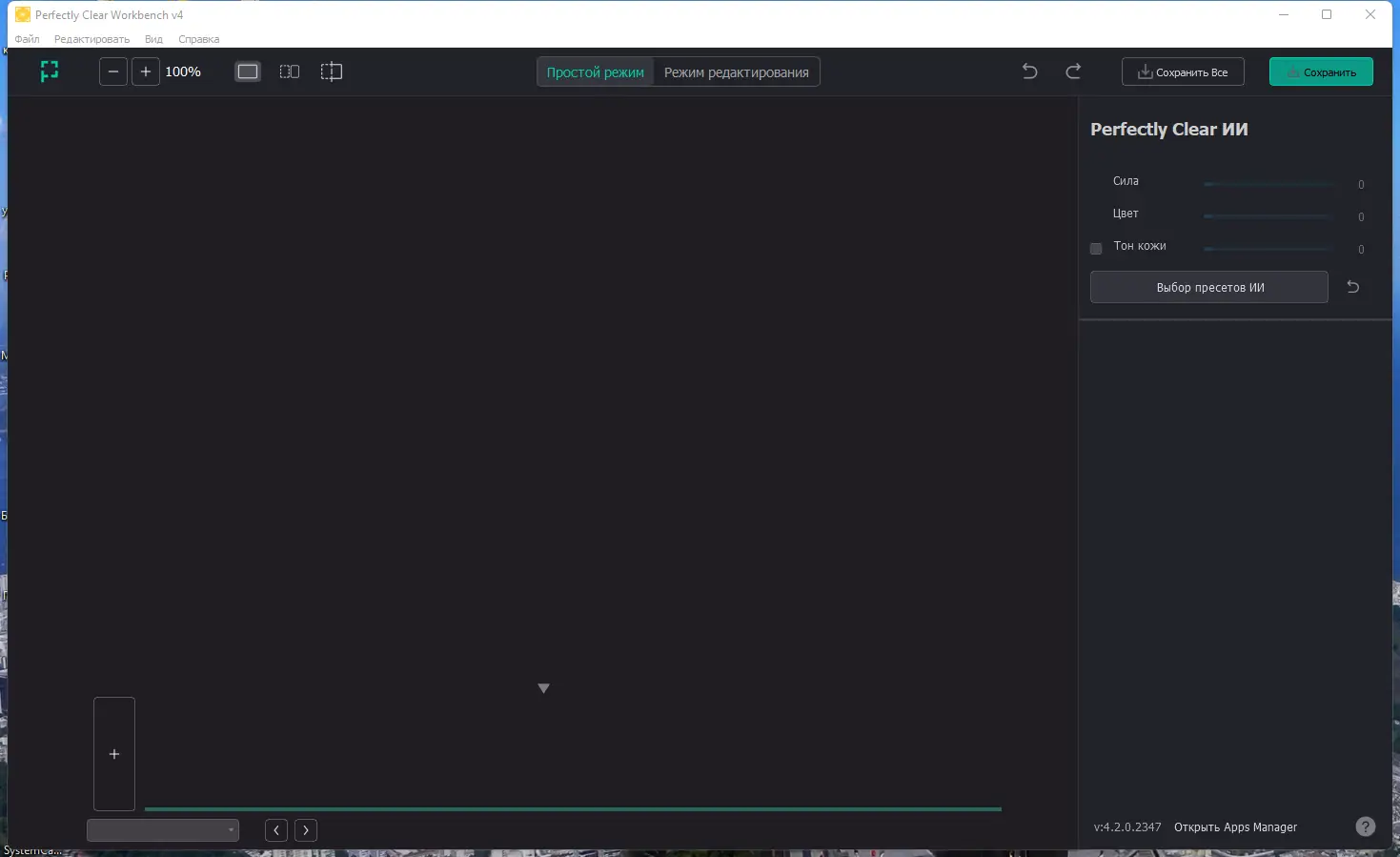Image resolution: width=1400 pixels, height=857 pixels.
Task: Select the Простой режим mode
Action: pyautogui.click(x=595, y=71)
